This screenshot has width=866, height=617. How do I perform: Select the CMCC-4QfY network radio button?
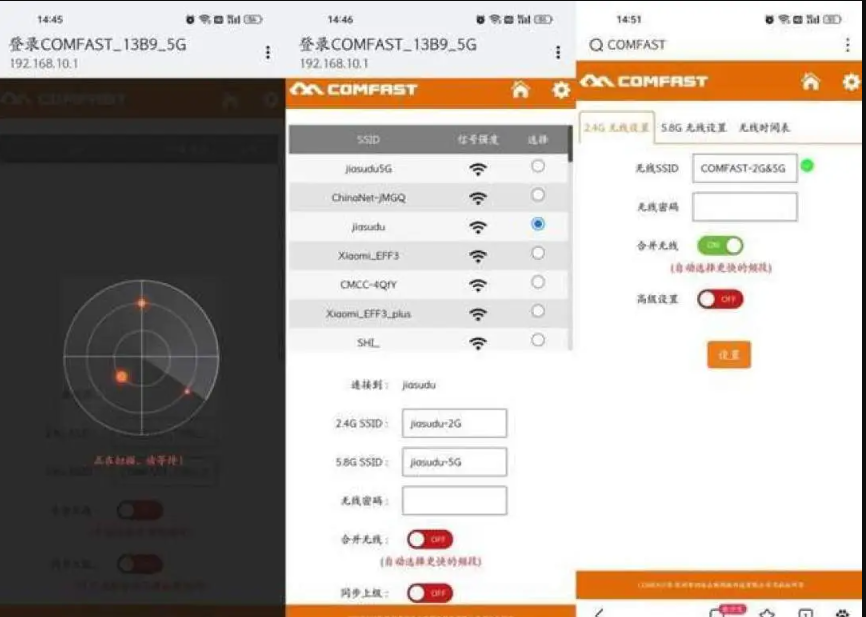click(x=537, y=282)
